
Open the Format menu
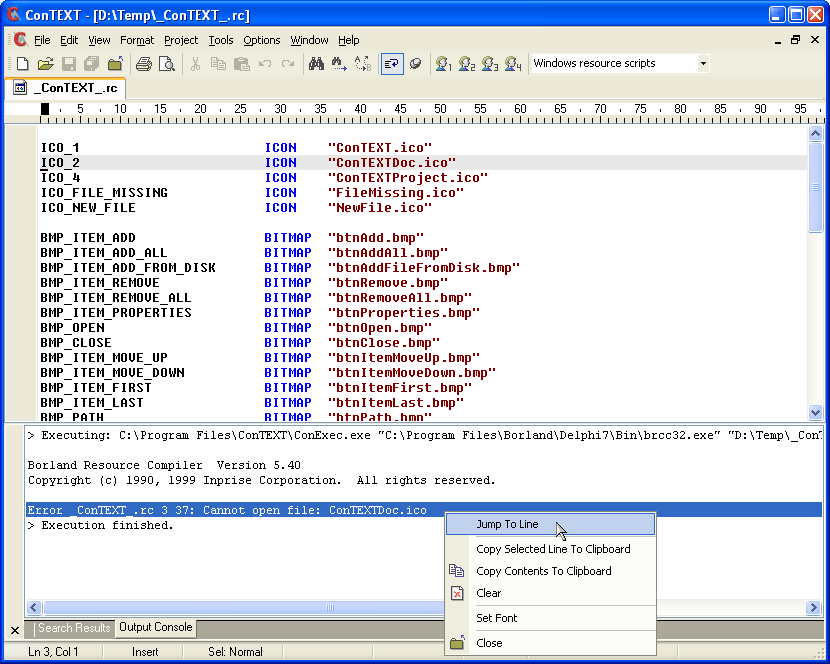tap(137, 40)
